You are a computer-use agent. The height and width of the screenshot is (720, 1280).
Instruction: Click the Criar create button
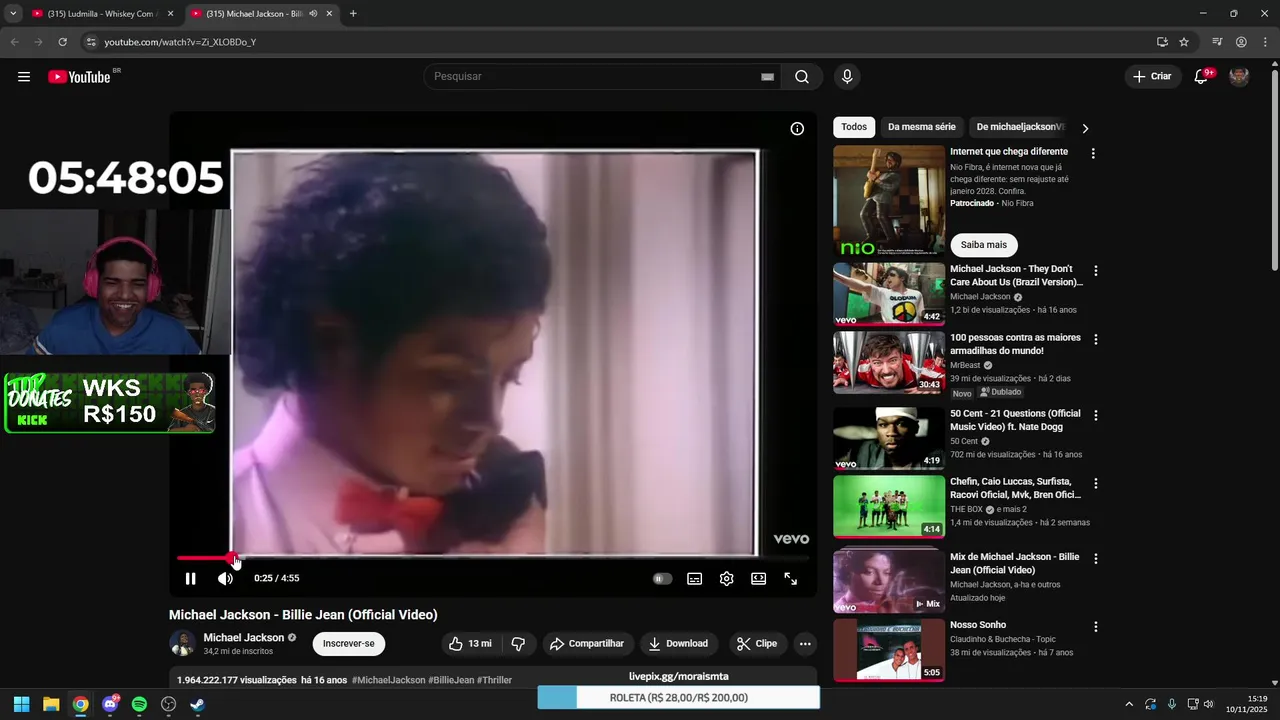coord(1152,77)
